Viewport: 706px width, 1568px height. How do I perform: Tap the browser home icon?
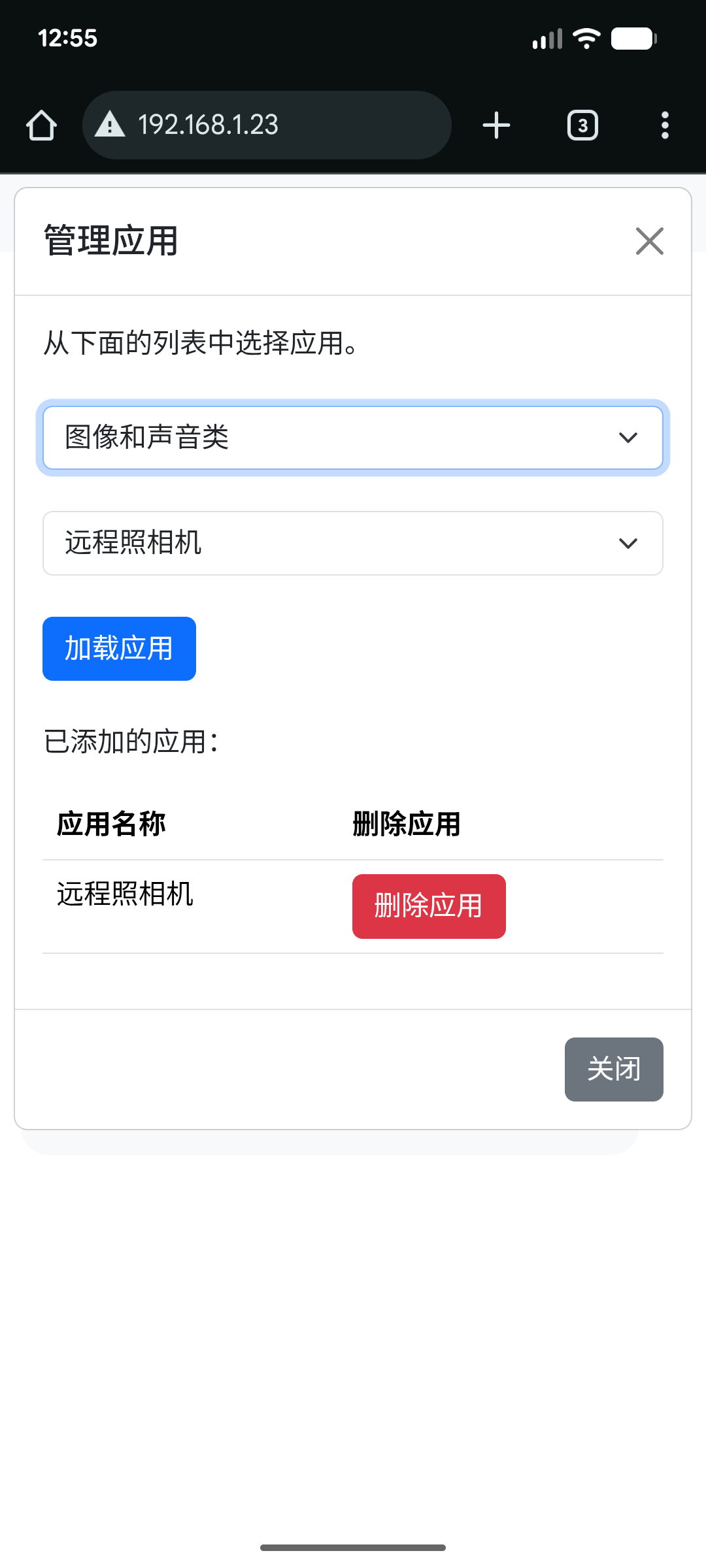click(x=41, y=125)
